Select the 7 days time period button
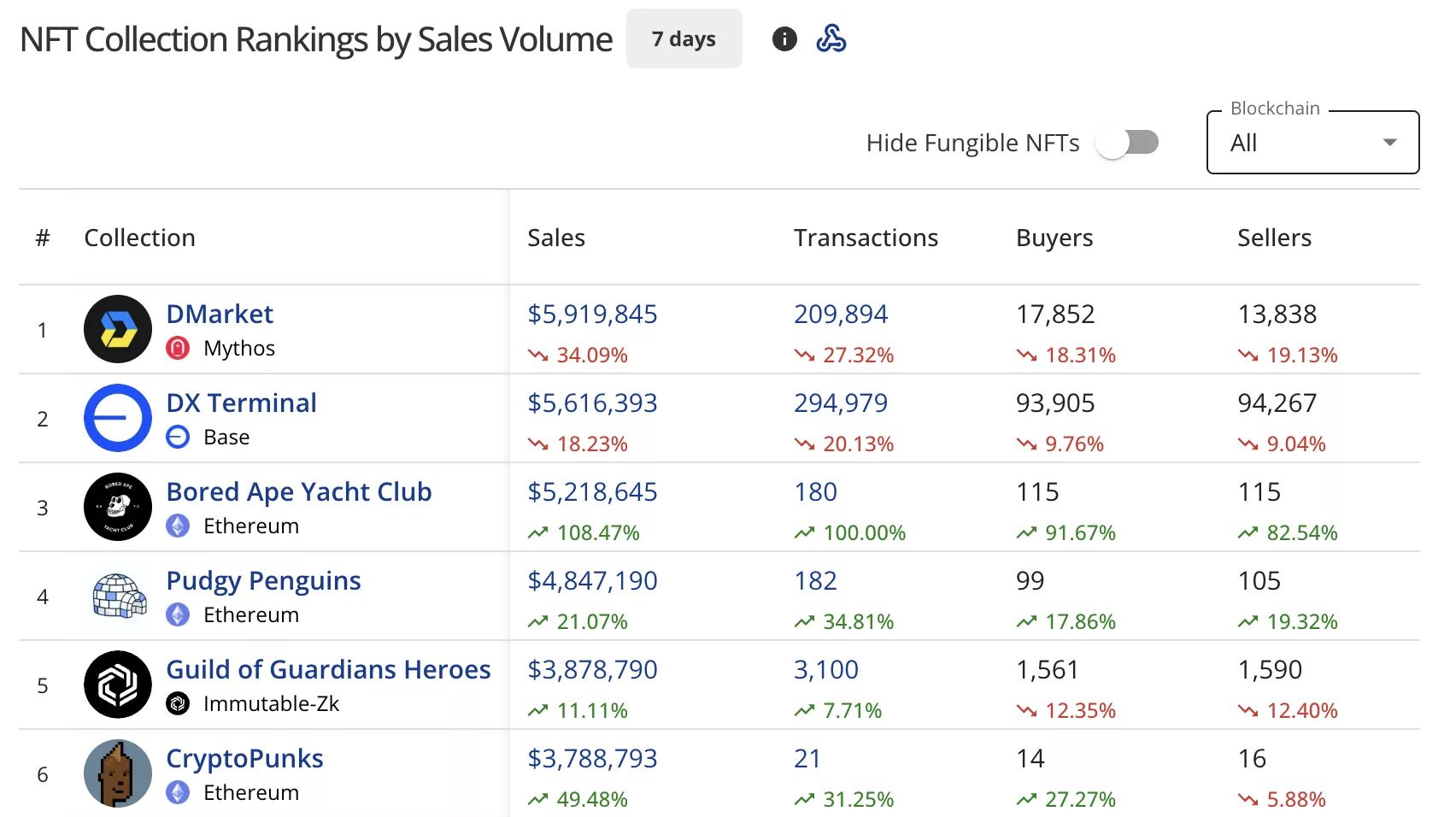The image size is (1456, 817). pos(684,38)
